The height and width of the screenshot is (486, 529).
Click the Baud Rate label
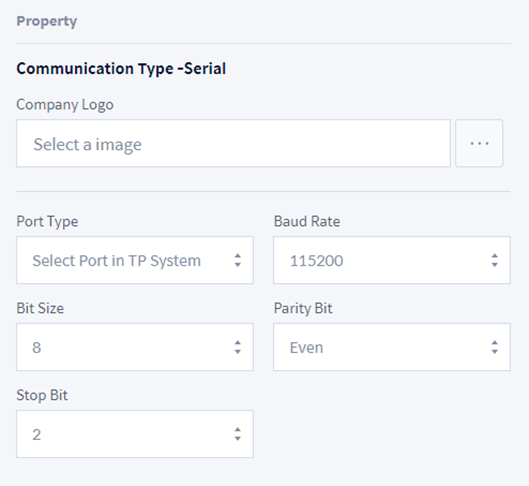[x=307, y=222]
